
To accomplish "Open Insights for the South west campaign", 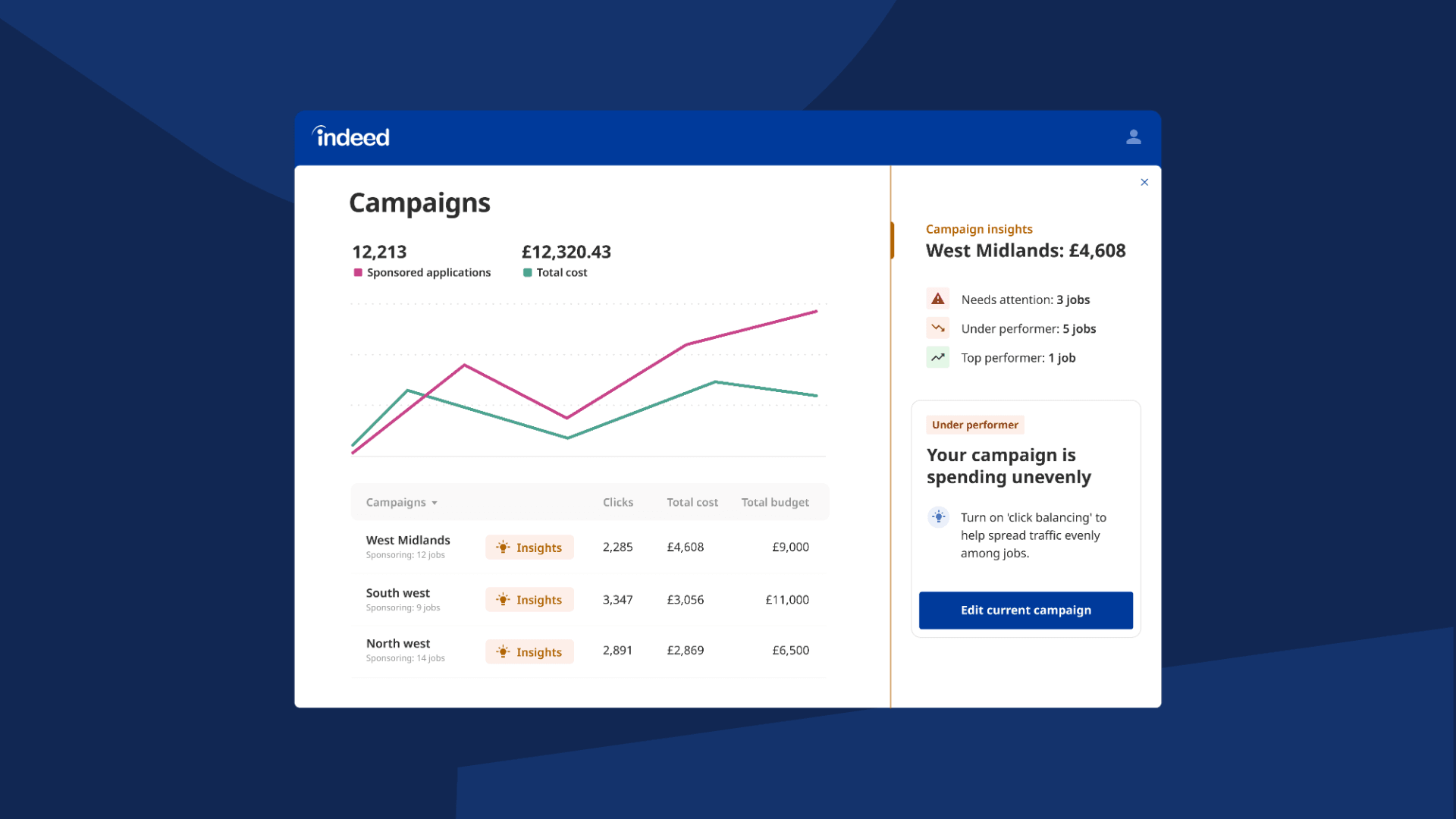I will [529, 599].
